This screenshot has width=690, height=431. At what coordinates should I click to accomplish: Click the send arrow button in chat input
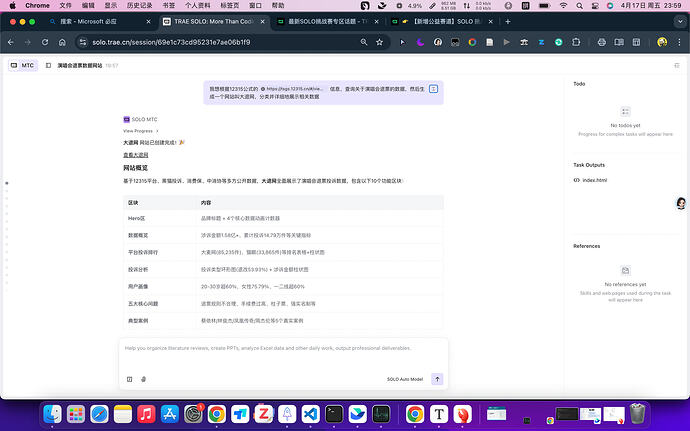pyautogui.click(x=437, y=379)
